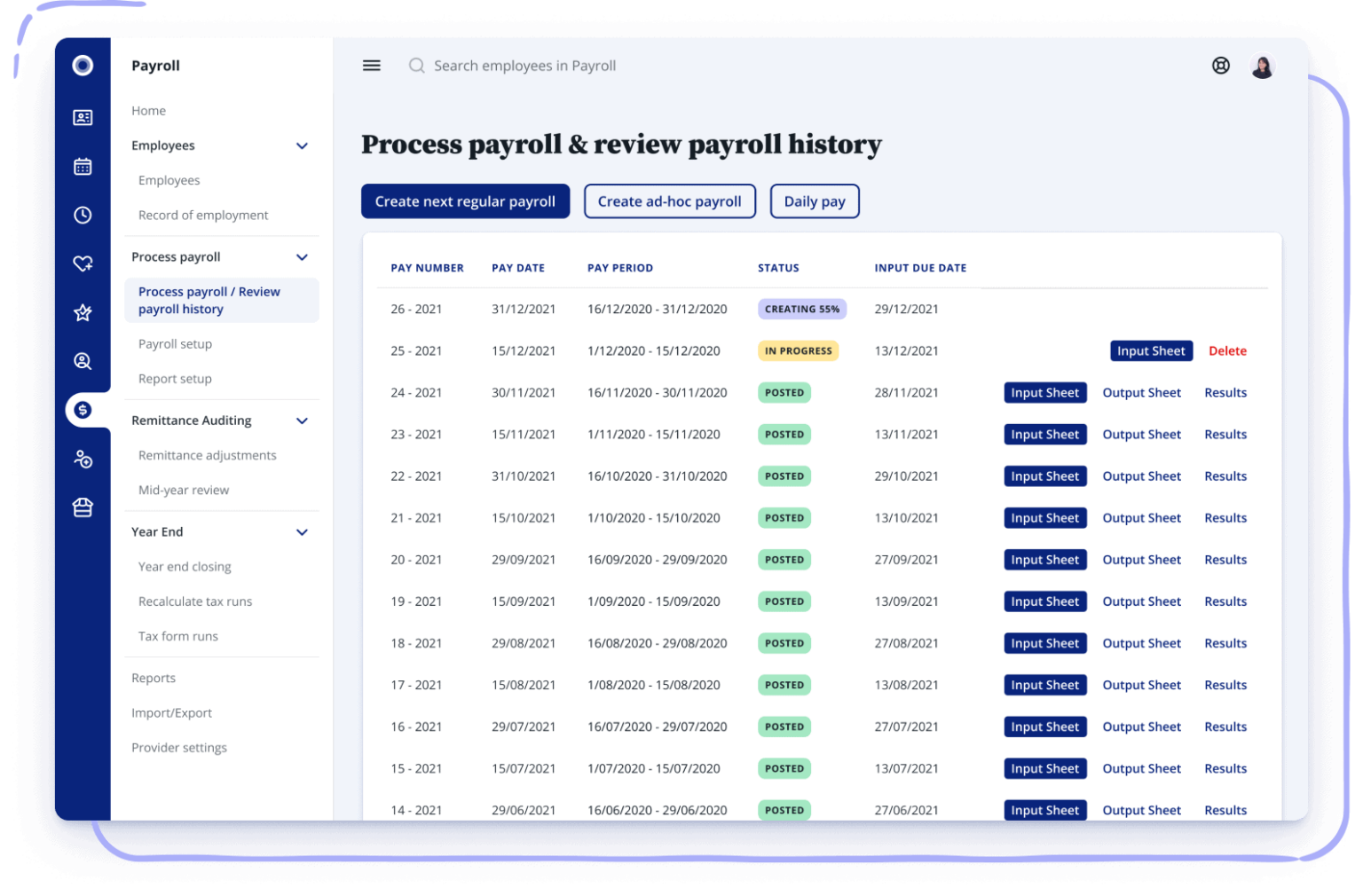Open Payroll setup in sidebar
Image resolution: width=1363 pixels, height=896 pixels.
(x=175, y=344)
